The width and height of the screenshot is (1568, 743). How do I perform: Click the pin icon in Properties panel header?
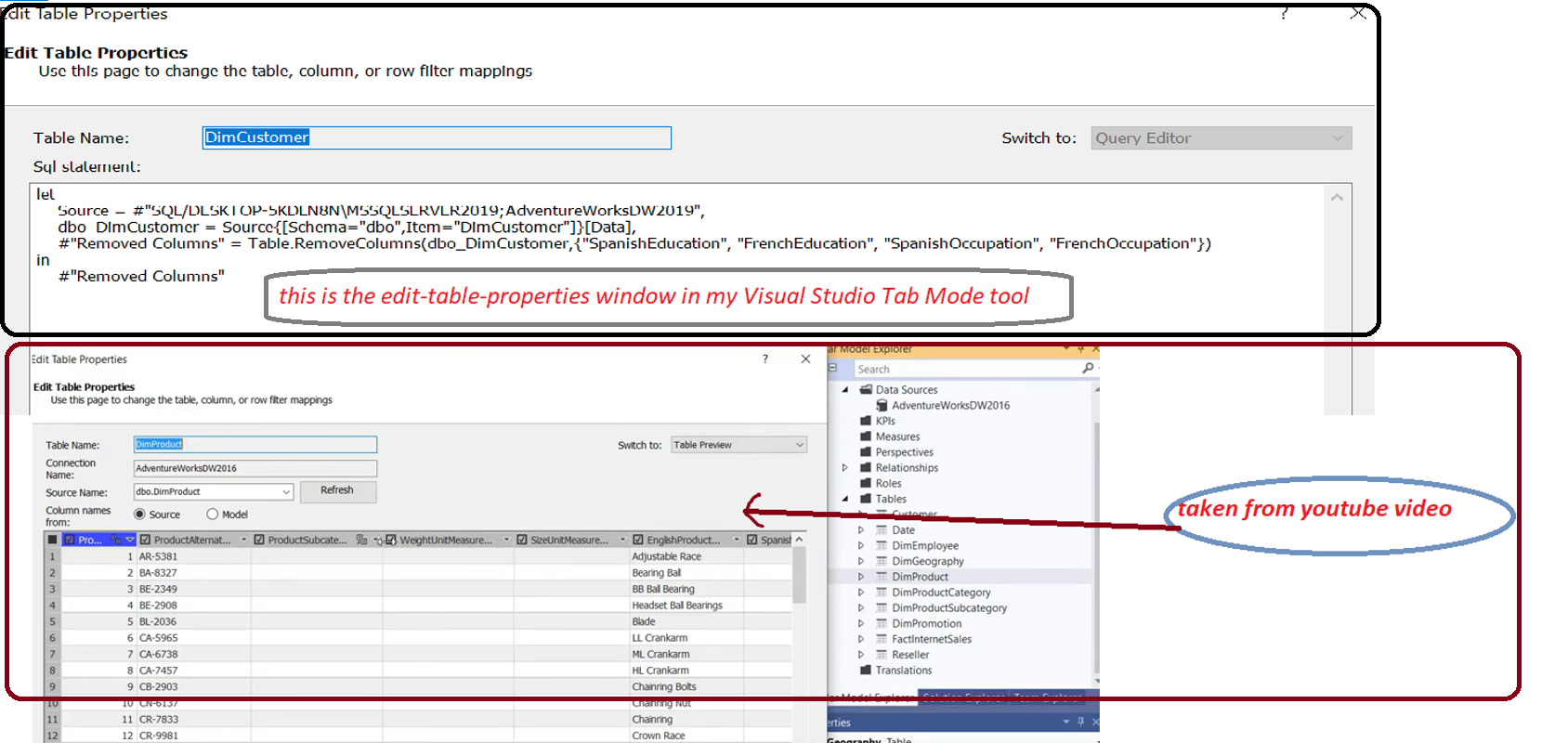tap(1080, 722)
